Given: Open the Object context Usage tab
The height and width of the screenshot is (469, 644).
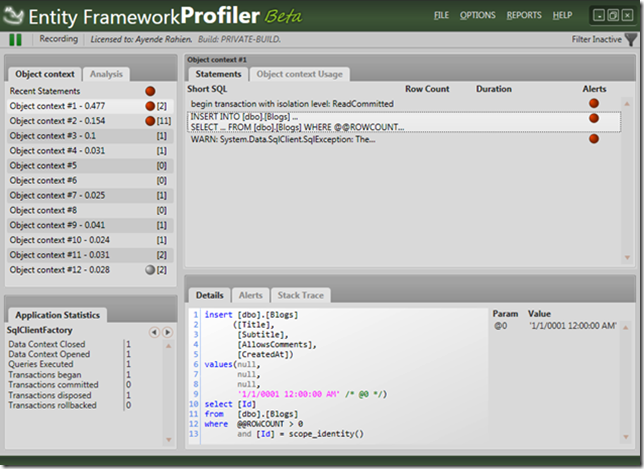Looking at the screenshot, I should (299, 74).
